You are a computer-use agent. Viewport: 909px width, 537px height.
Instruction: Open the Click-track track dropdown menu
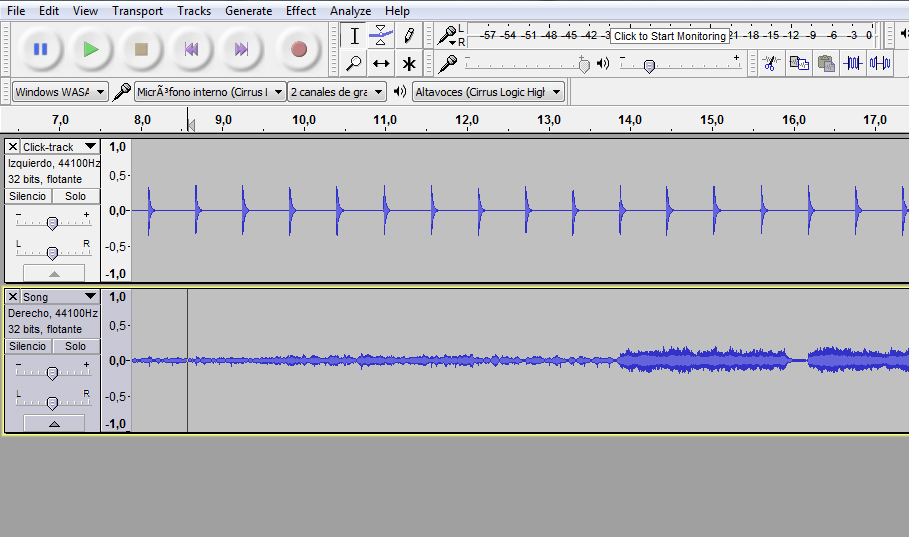pyautogui.click(x=60, y=147)
